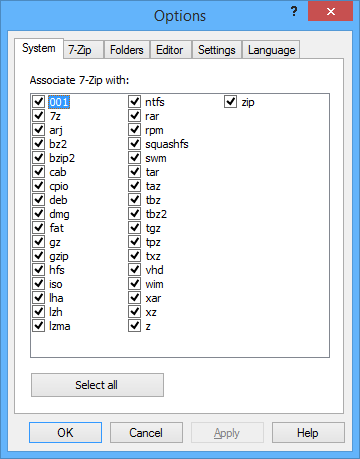The height and width of the screenshot is (459, 360).
Task: Uncheck the ntfs checkbox
Action: pos(134,102)
